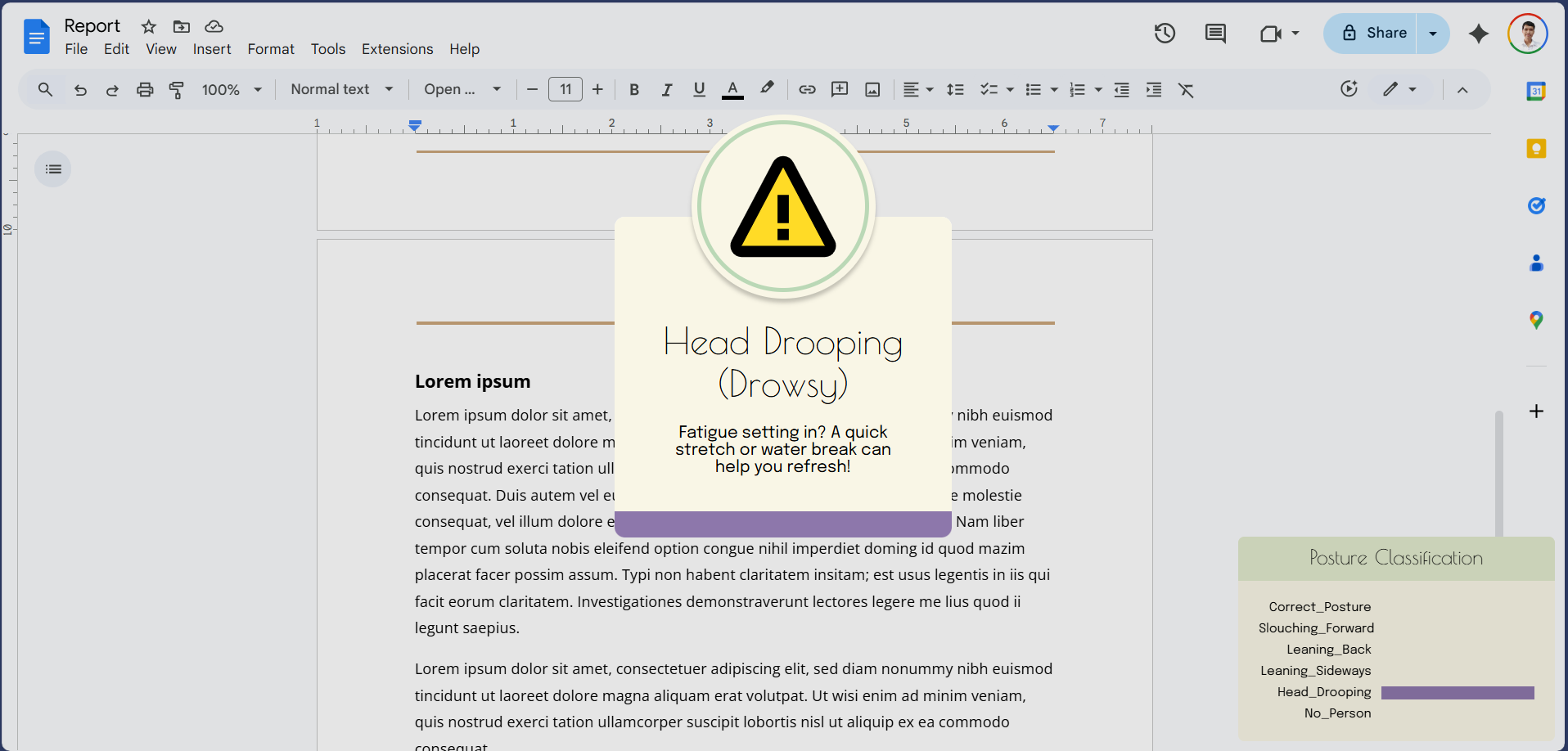Expand the checklist options arrow
1568x751 pixels.
1010,90
